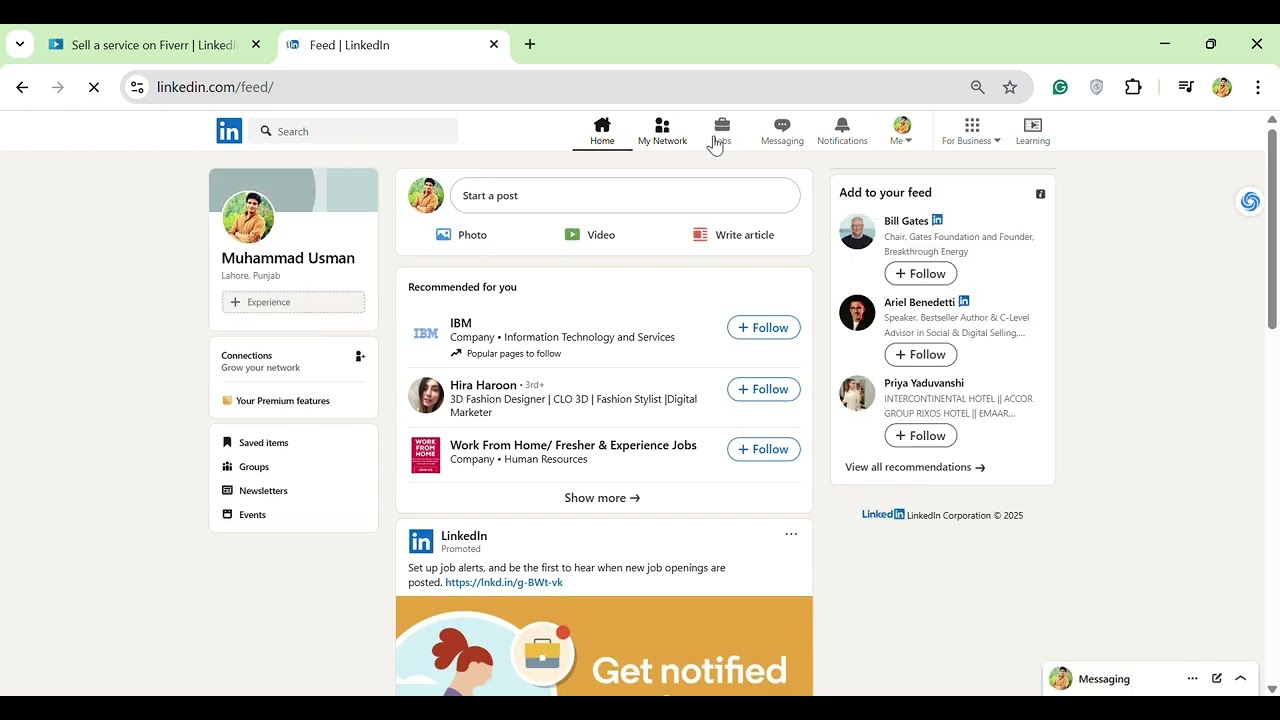Follow Ariel Benedetti
The width and height of the screenshot is (1280, 720).
(921, 355)
